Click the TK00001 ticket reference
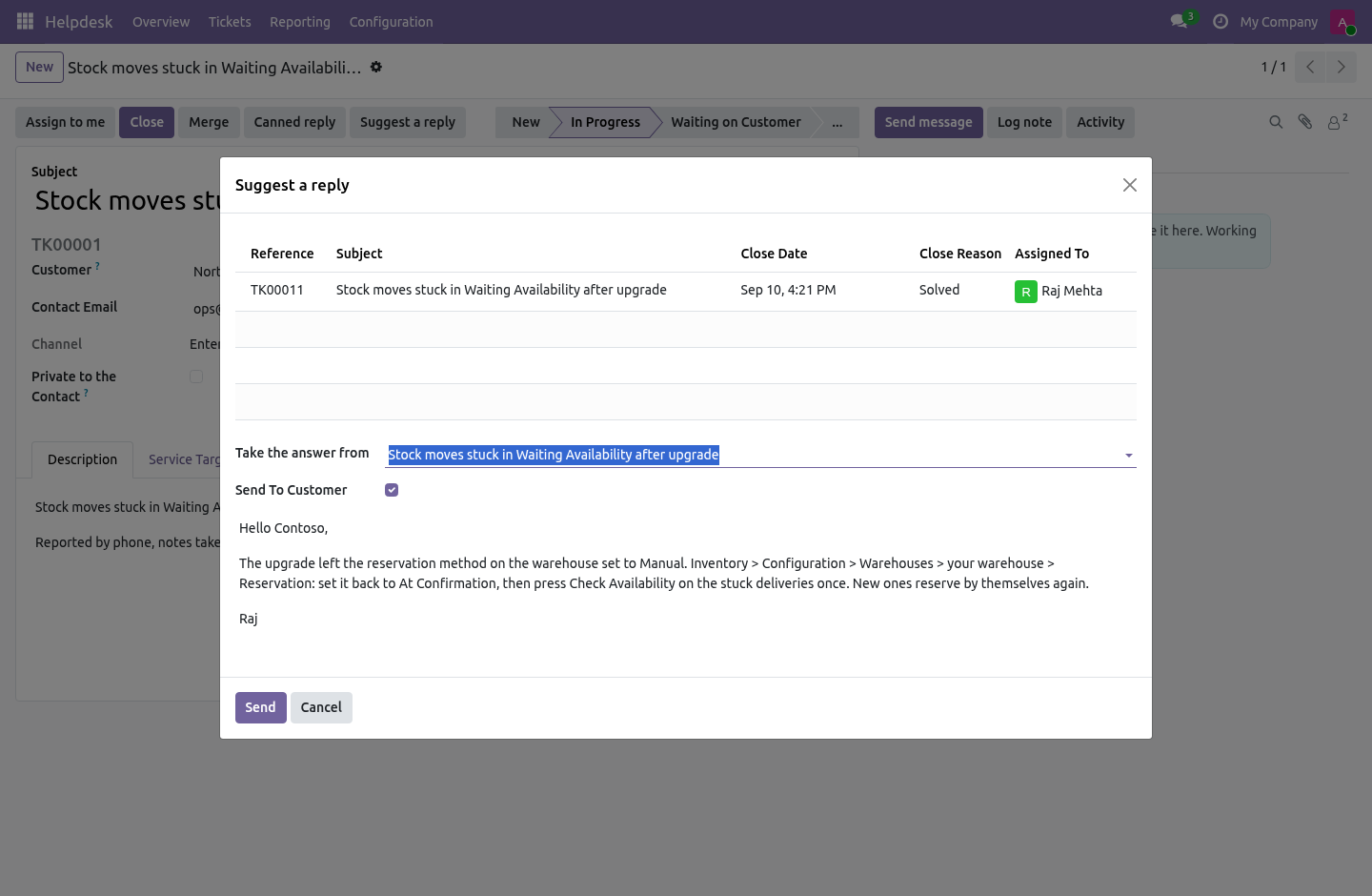Viewport: 1372px width, 896px height. [67, 245]
